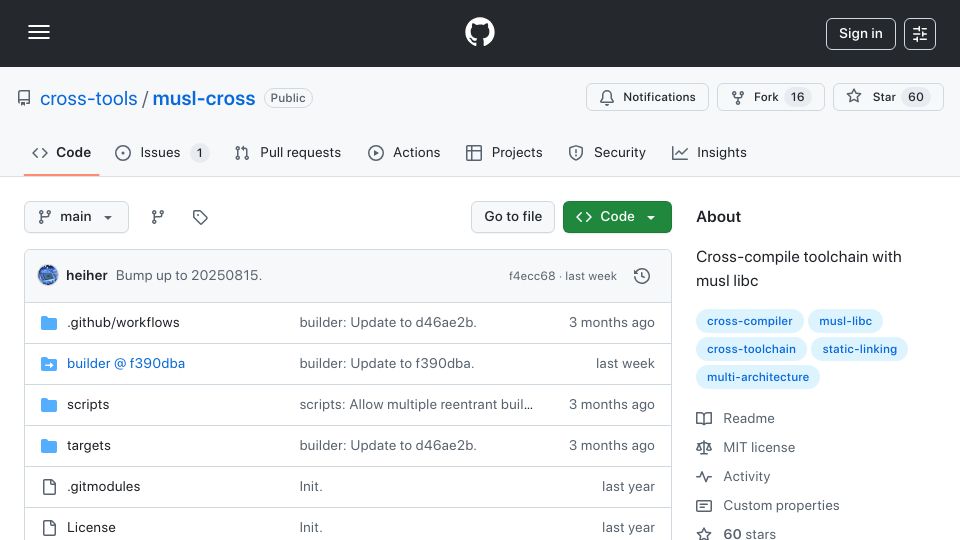Select the cross-toolchain topic tag
Image resolution: width=960 pixels, height=540 pixels.
[751, 349]
